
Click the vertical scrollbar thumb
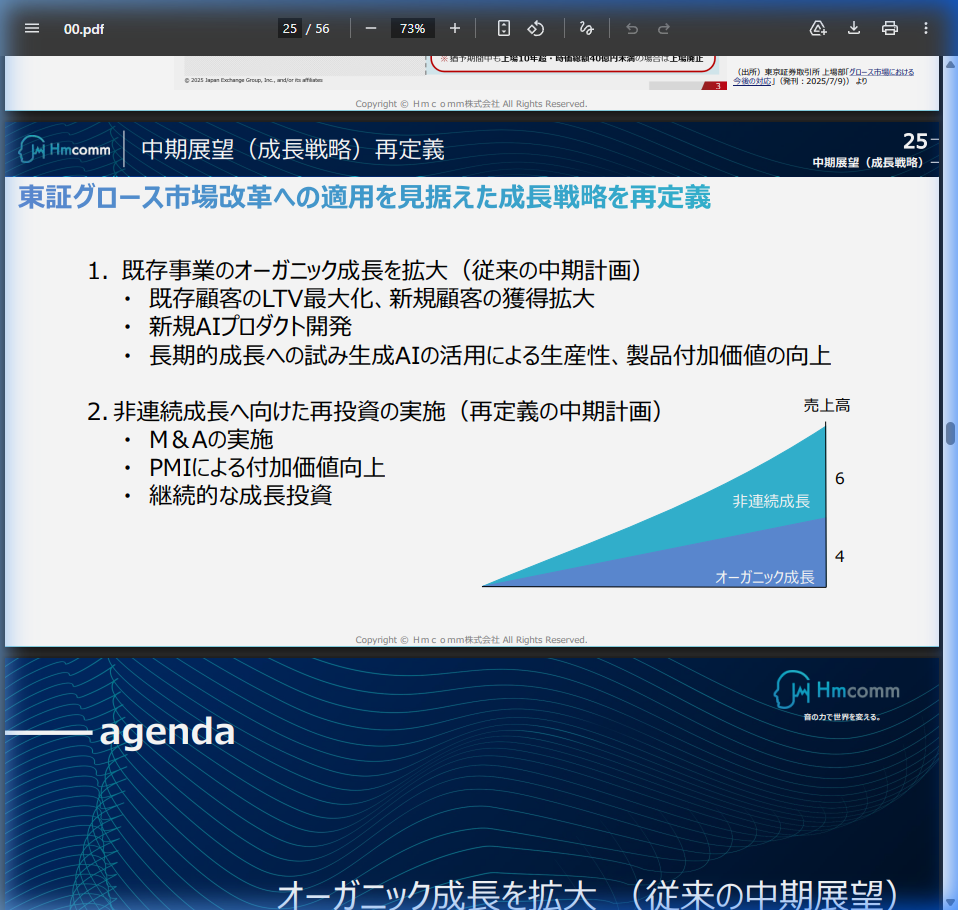[950, 433]
